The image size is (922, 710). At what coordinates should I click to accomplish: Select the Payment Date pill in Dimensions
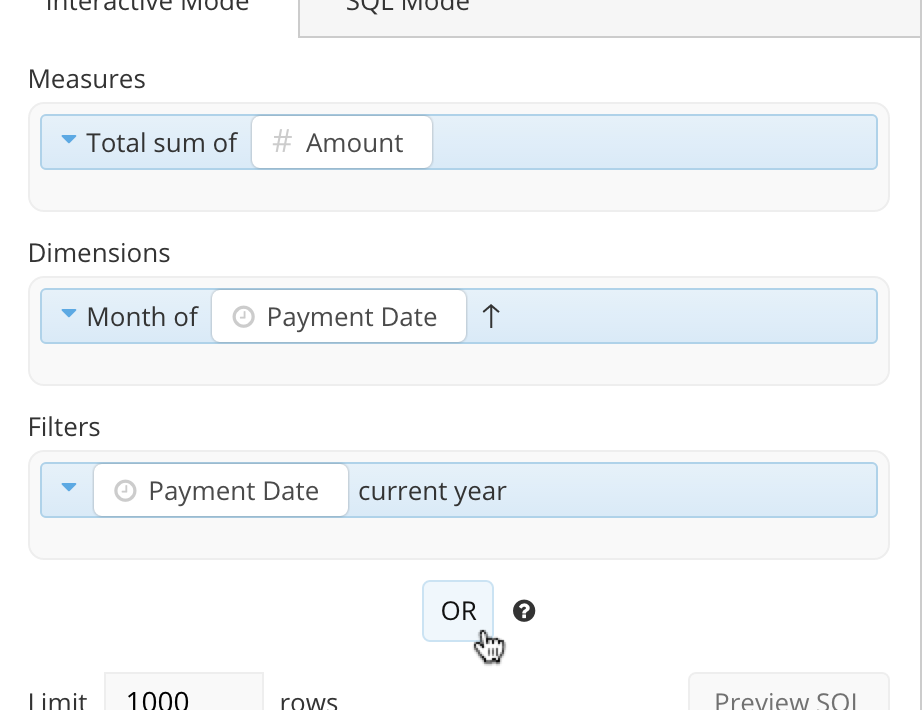[339, 317]
